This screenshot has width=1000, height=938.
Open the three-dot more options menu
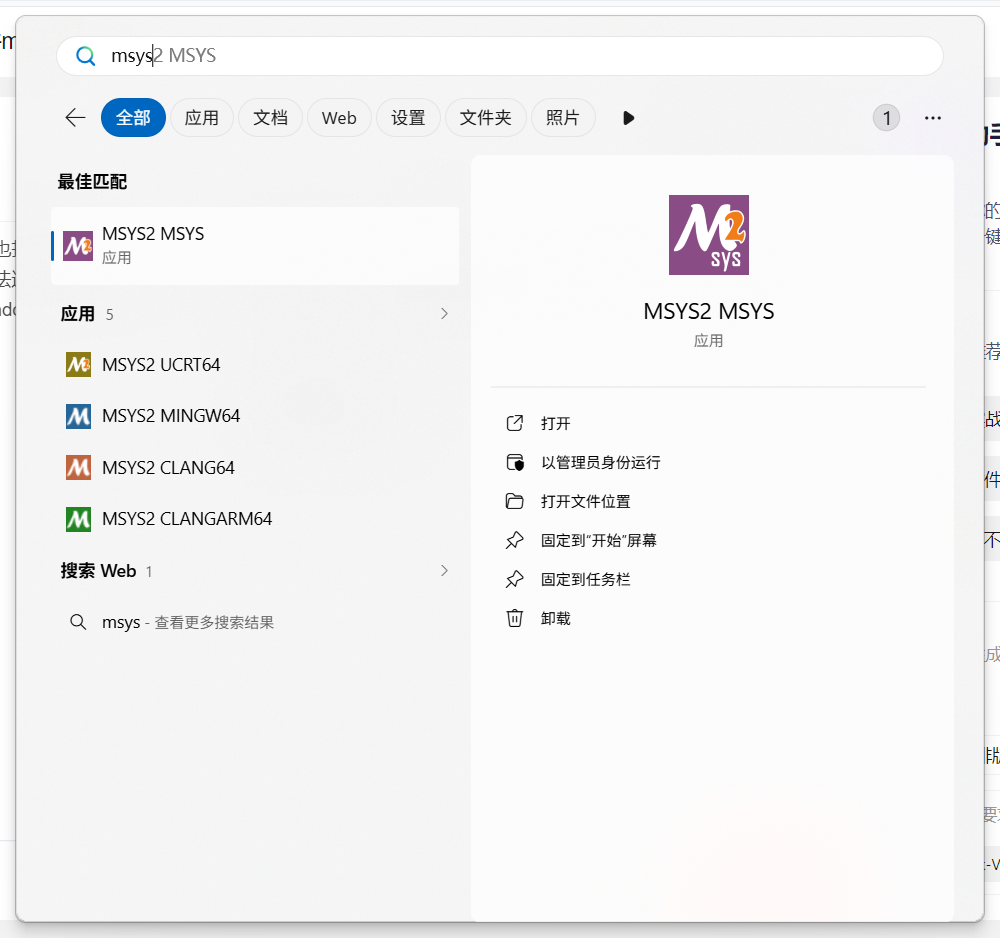(932, 118)
